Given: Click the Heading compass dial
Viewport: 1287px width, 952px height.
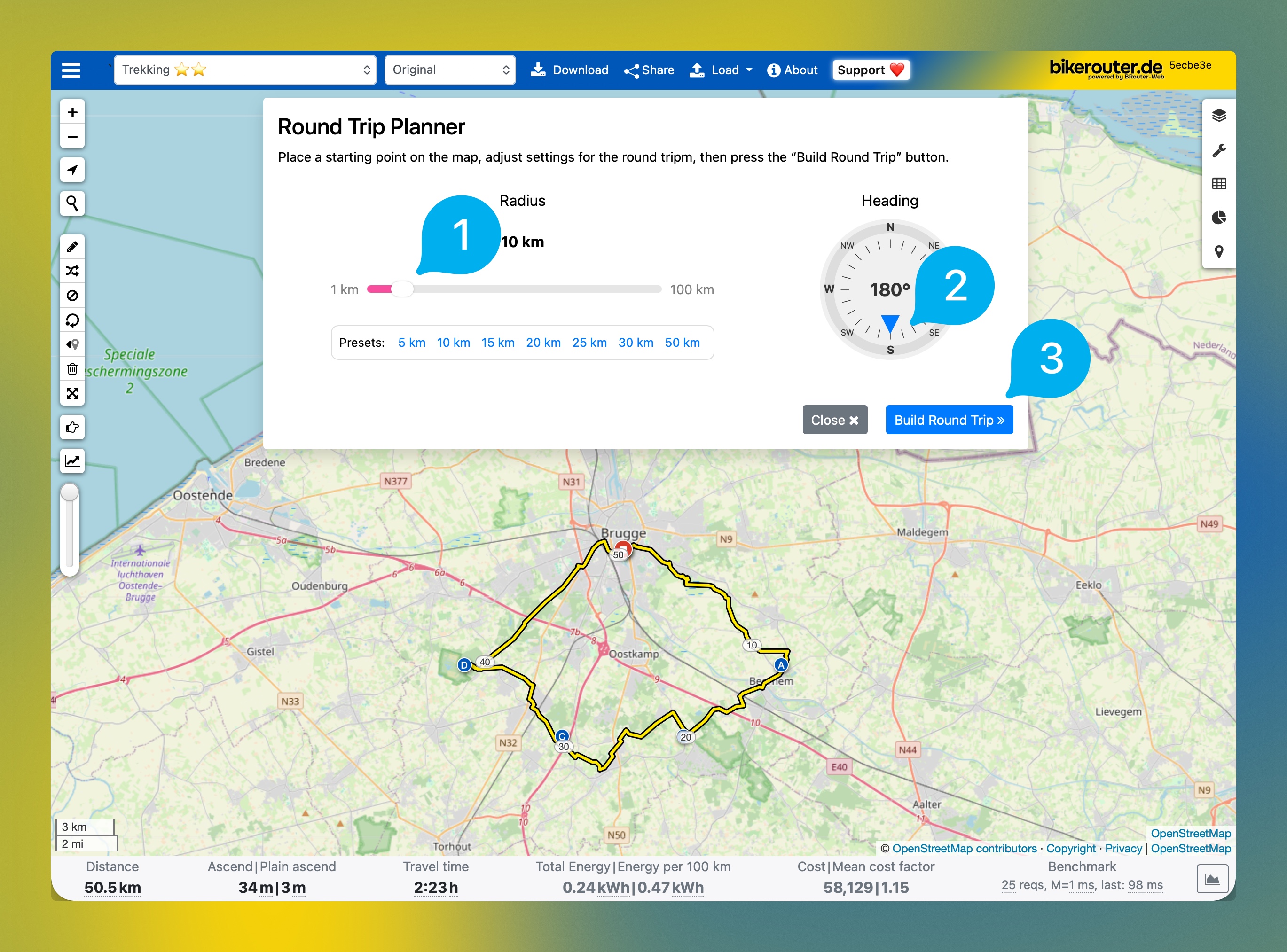Looking at the screenshot, I should (x=889, y=289).
